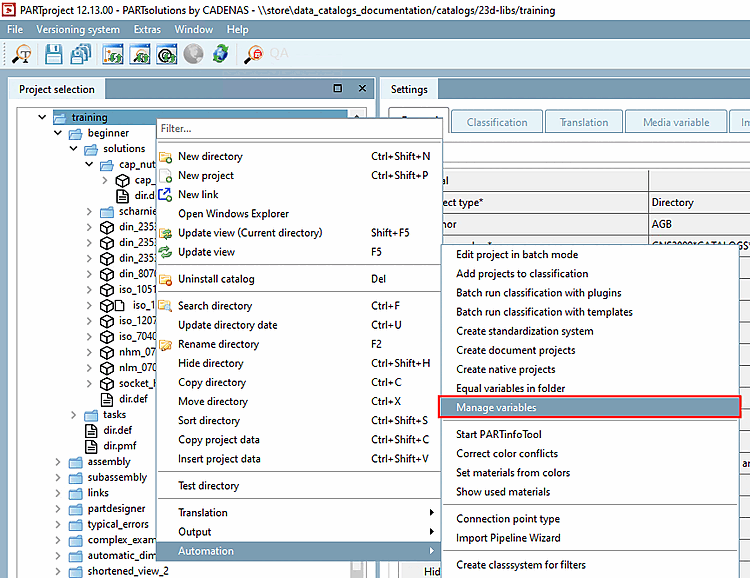Click the New link arrow icon
Viewport: 750px width, 578px height.
pyautogui.click(x=165, y=195)
